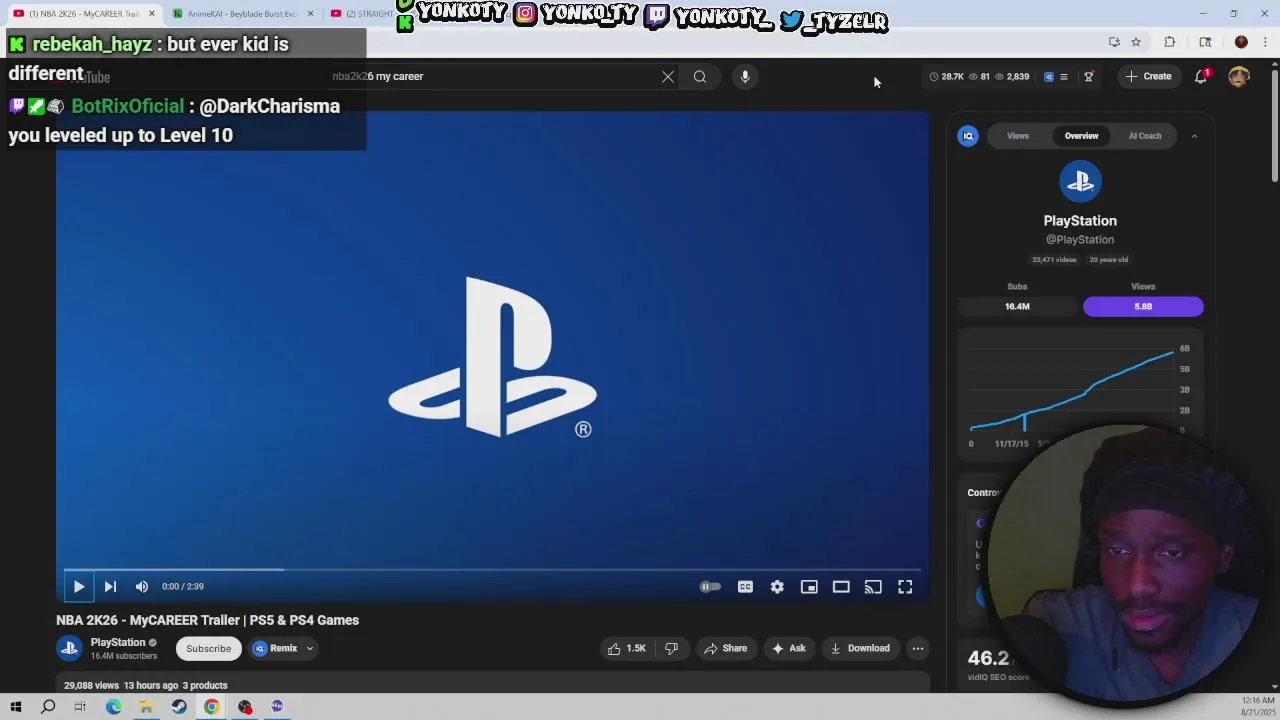Open Windows Start menu
This screenshot has height=720, width=1280.
[15, 707]
